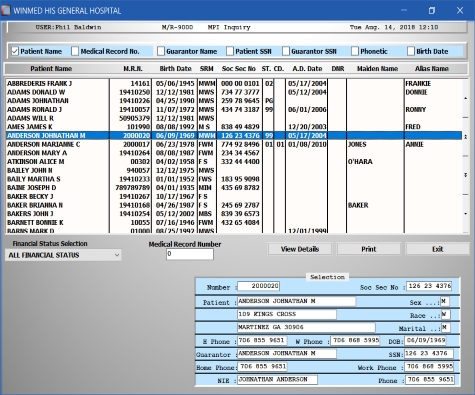The image size is (475, 395).
Task: Click the patient list scroll-up arrow
Action: (x=466, y=98)
